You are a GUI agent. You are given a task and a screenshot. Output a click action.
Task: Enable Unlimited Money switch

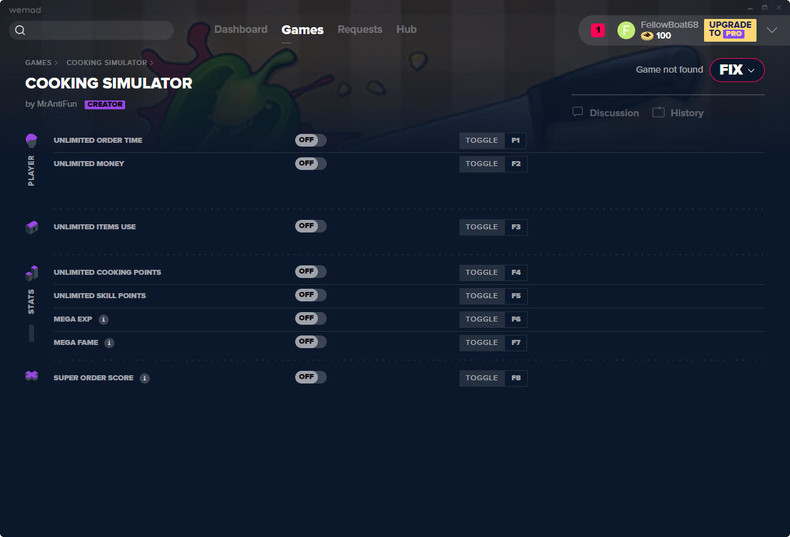point(310,163)
